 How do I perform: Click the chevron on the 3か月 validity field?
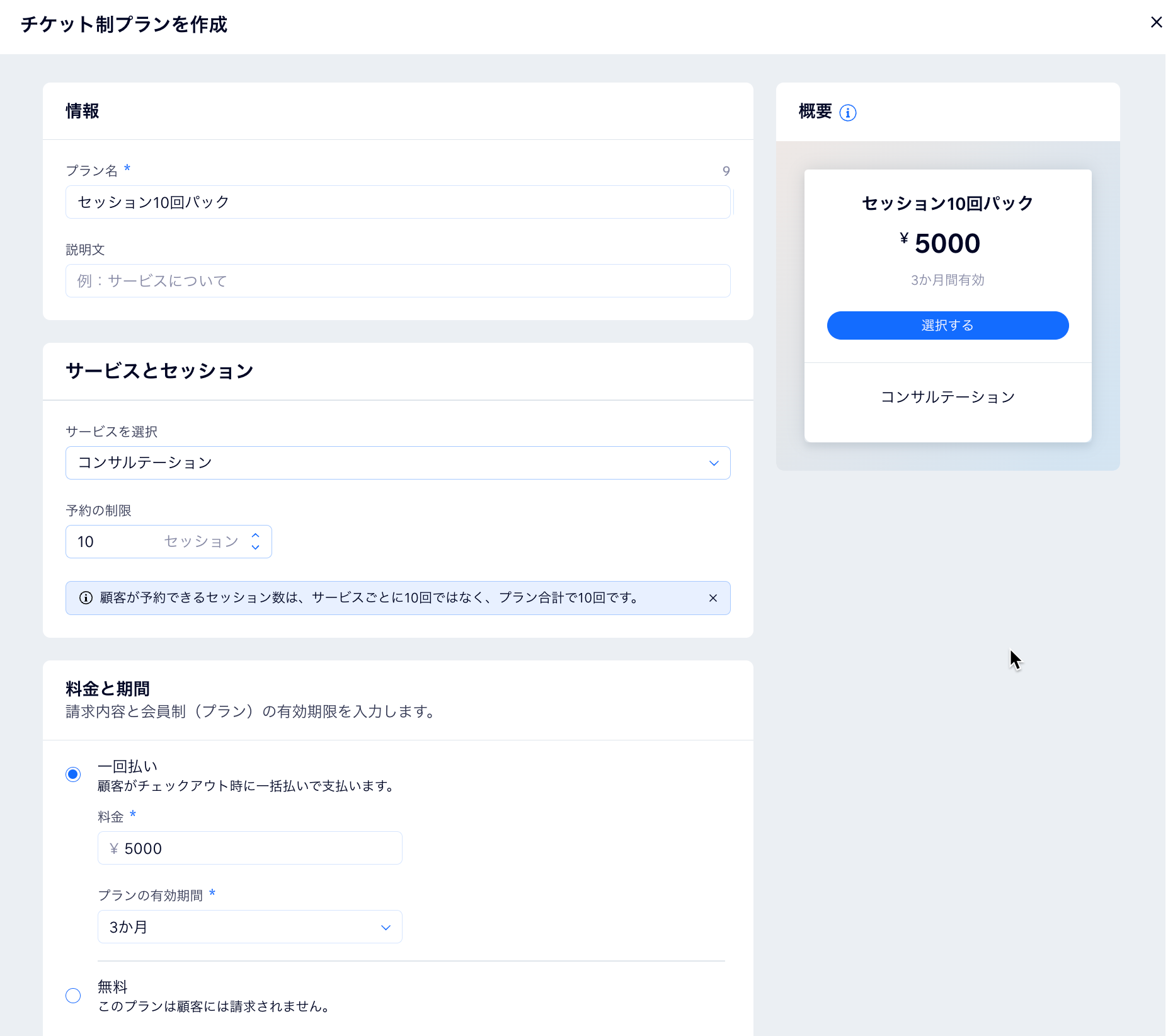tap(386, 926)
